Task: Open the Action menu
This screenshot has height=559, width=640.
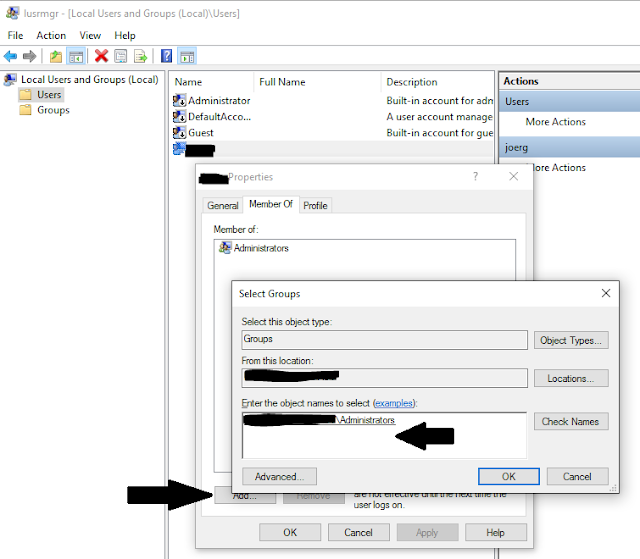Action: click(51, 35)
